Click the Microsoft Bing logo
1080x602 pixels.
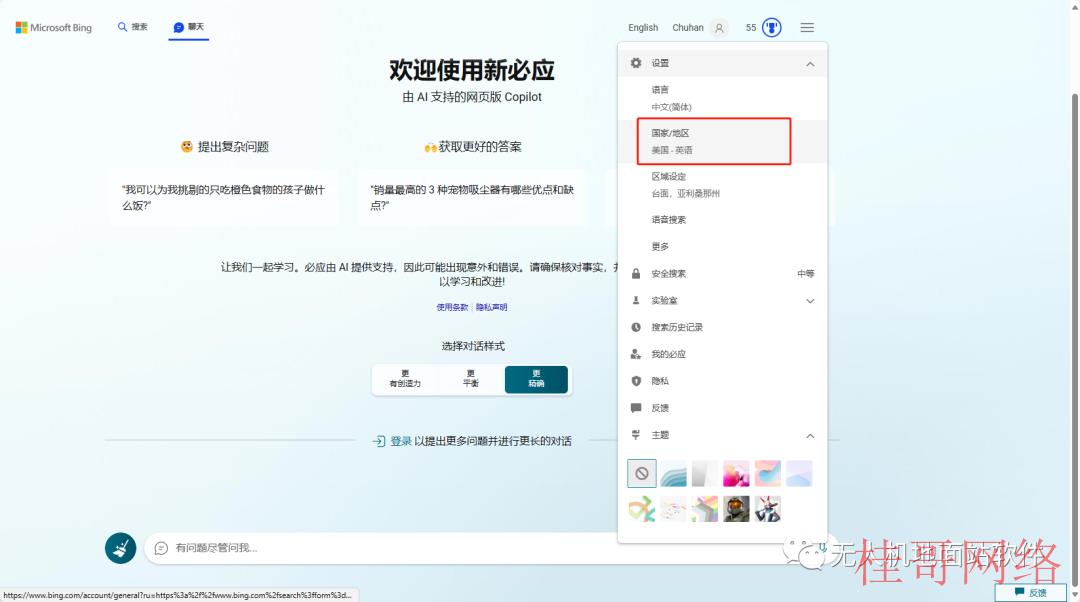point(54,28)
